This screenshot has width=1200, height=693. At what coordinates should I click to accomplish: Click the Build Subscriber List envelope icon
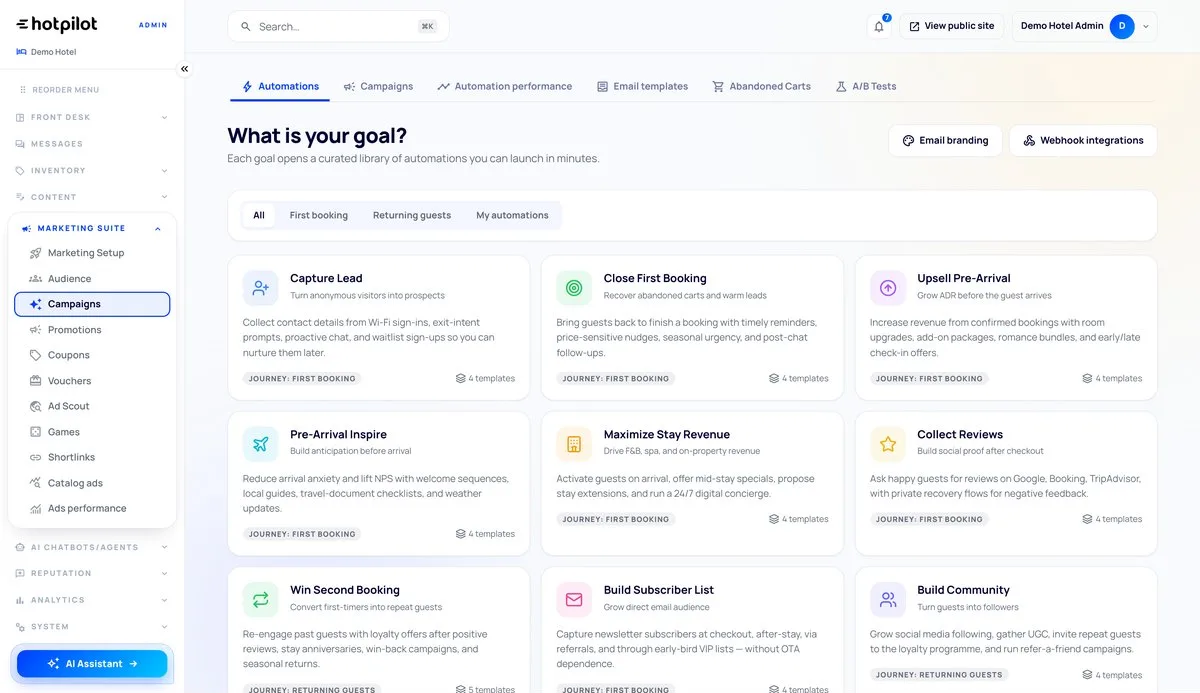click(574, 599)
